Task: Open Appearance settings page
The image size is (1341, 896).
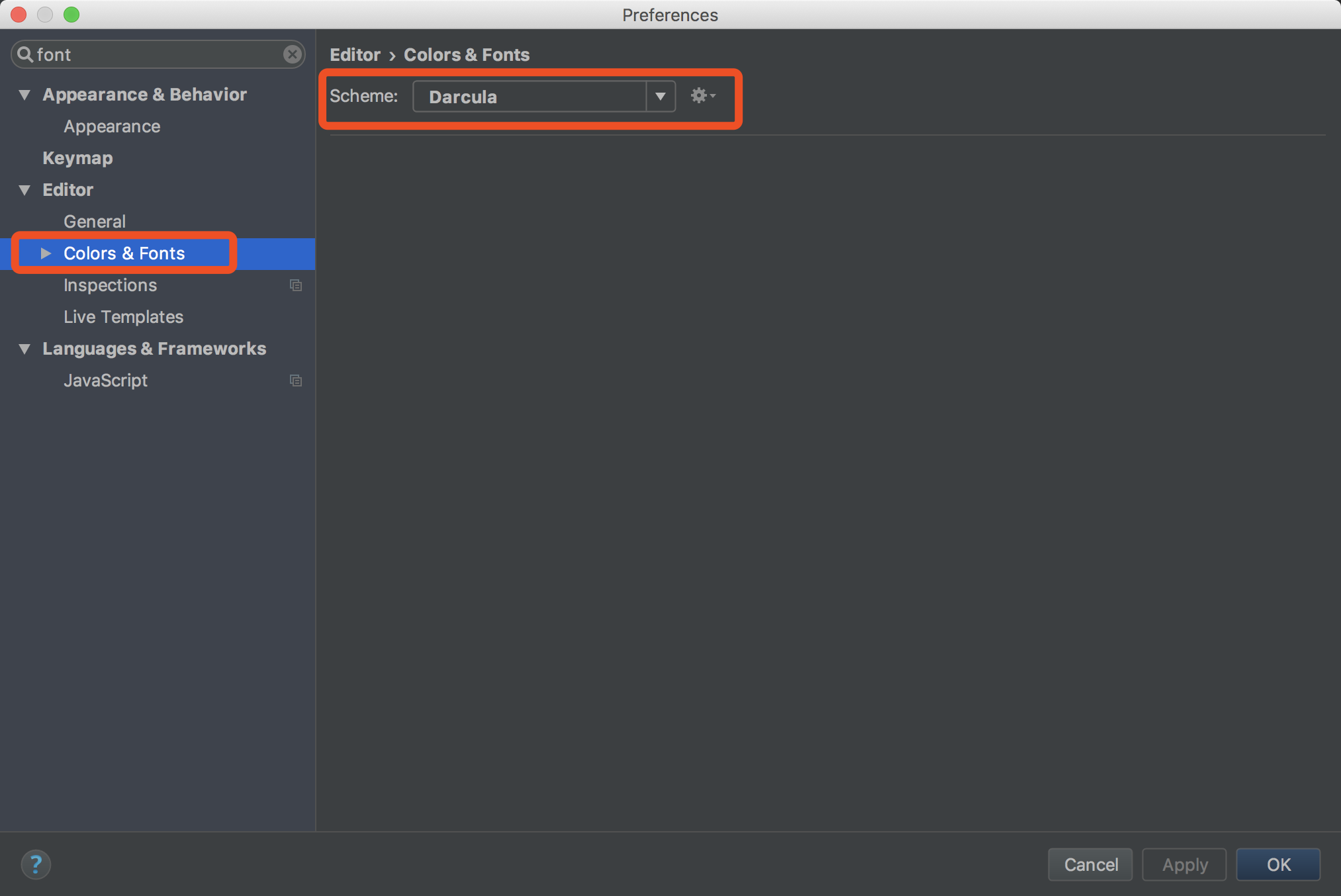Action: coord(112,126)
